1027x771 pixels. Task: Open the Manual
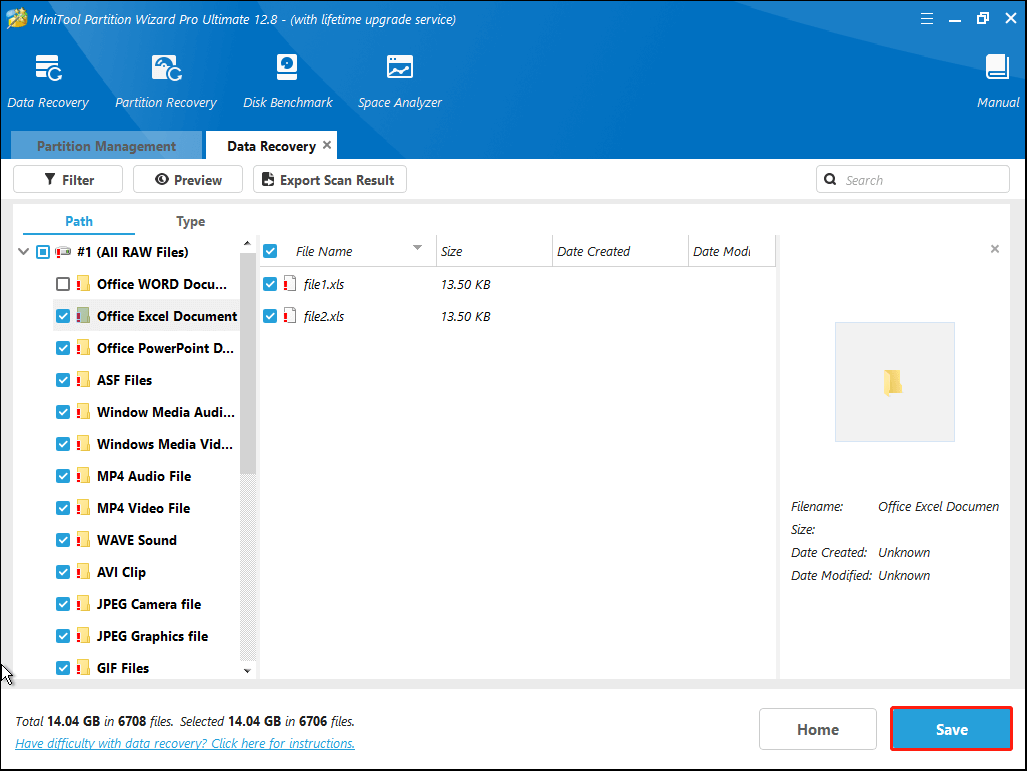997,78
